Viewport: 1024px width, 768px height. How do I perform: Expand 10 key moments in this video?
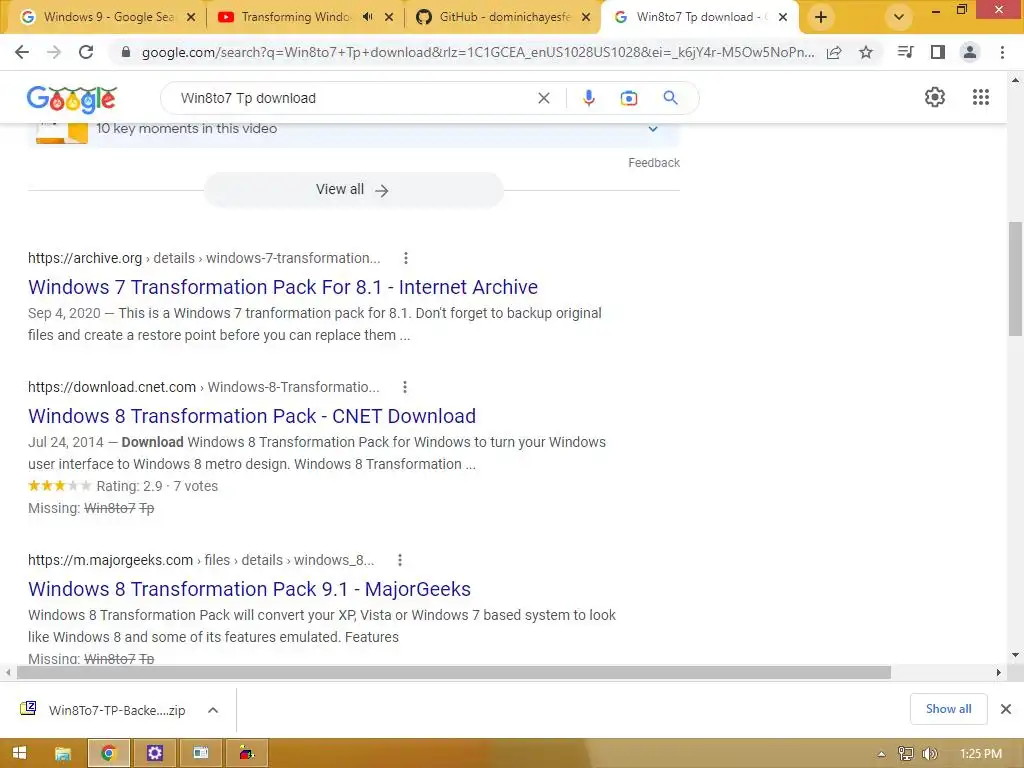click(653, 129)
